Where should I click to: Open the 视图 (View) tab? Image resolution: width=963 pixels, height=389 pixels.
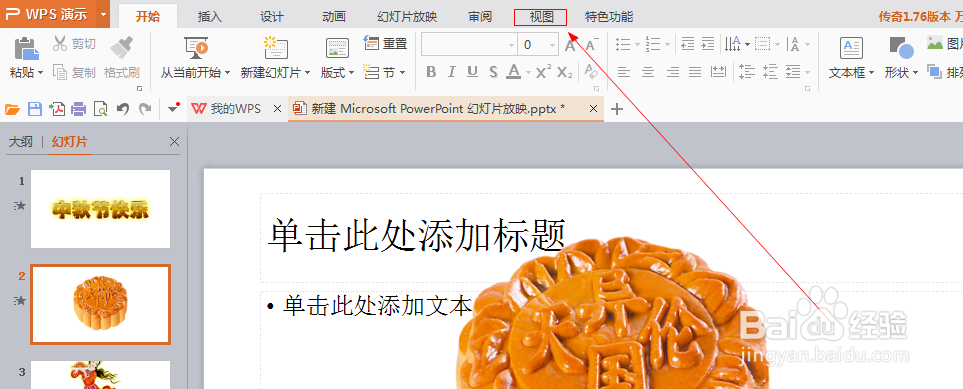541,17
